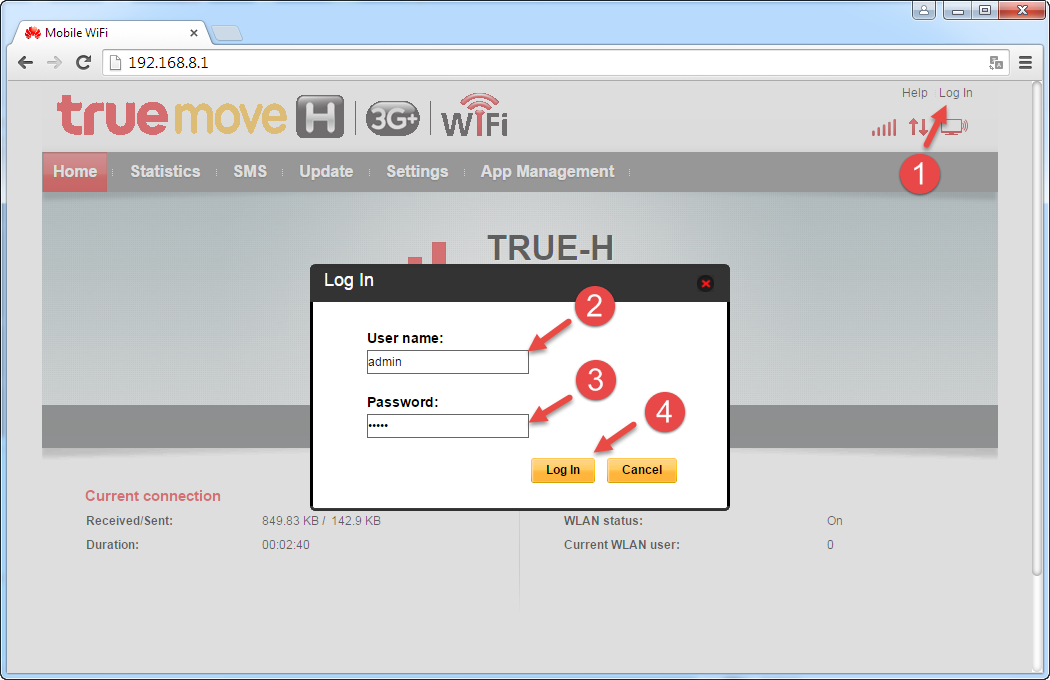This screenshot has width=1050, height=680.
Task: Click the duration value 00:02:40
Action: click(x=286, y=545)
